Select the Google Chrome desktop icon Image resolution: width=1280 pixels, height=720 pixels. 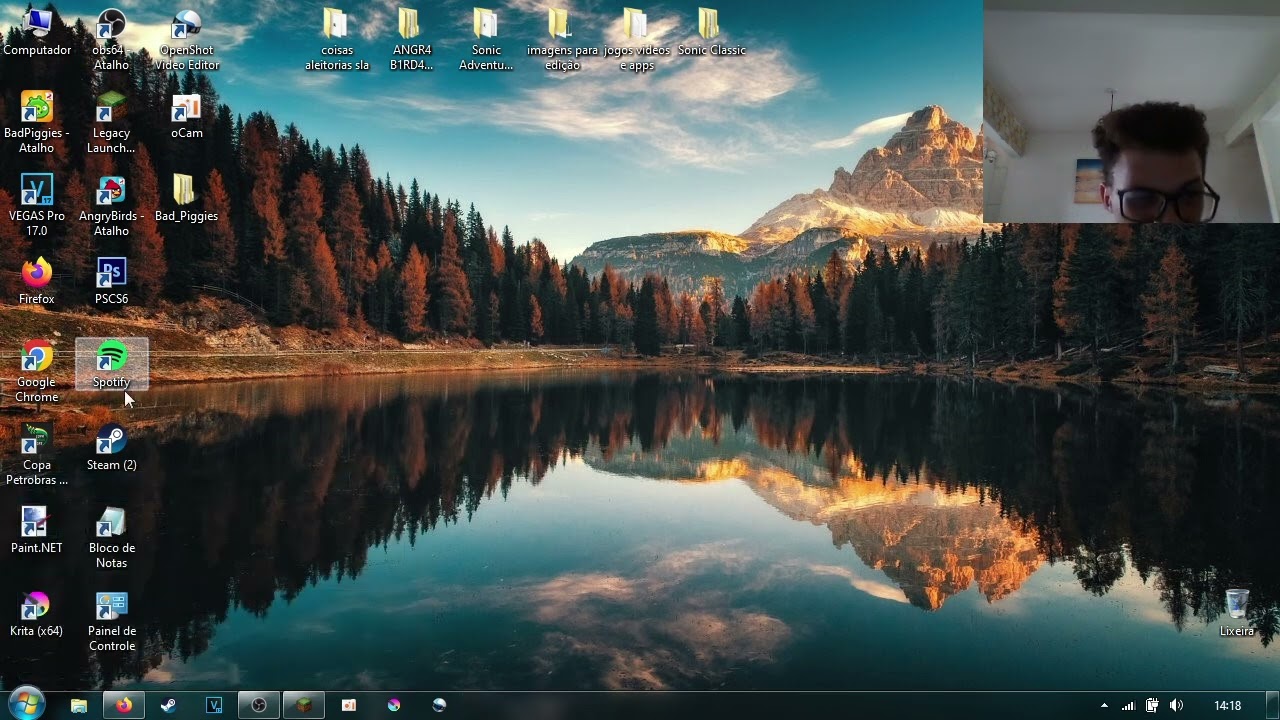(37, 372)
